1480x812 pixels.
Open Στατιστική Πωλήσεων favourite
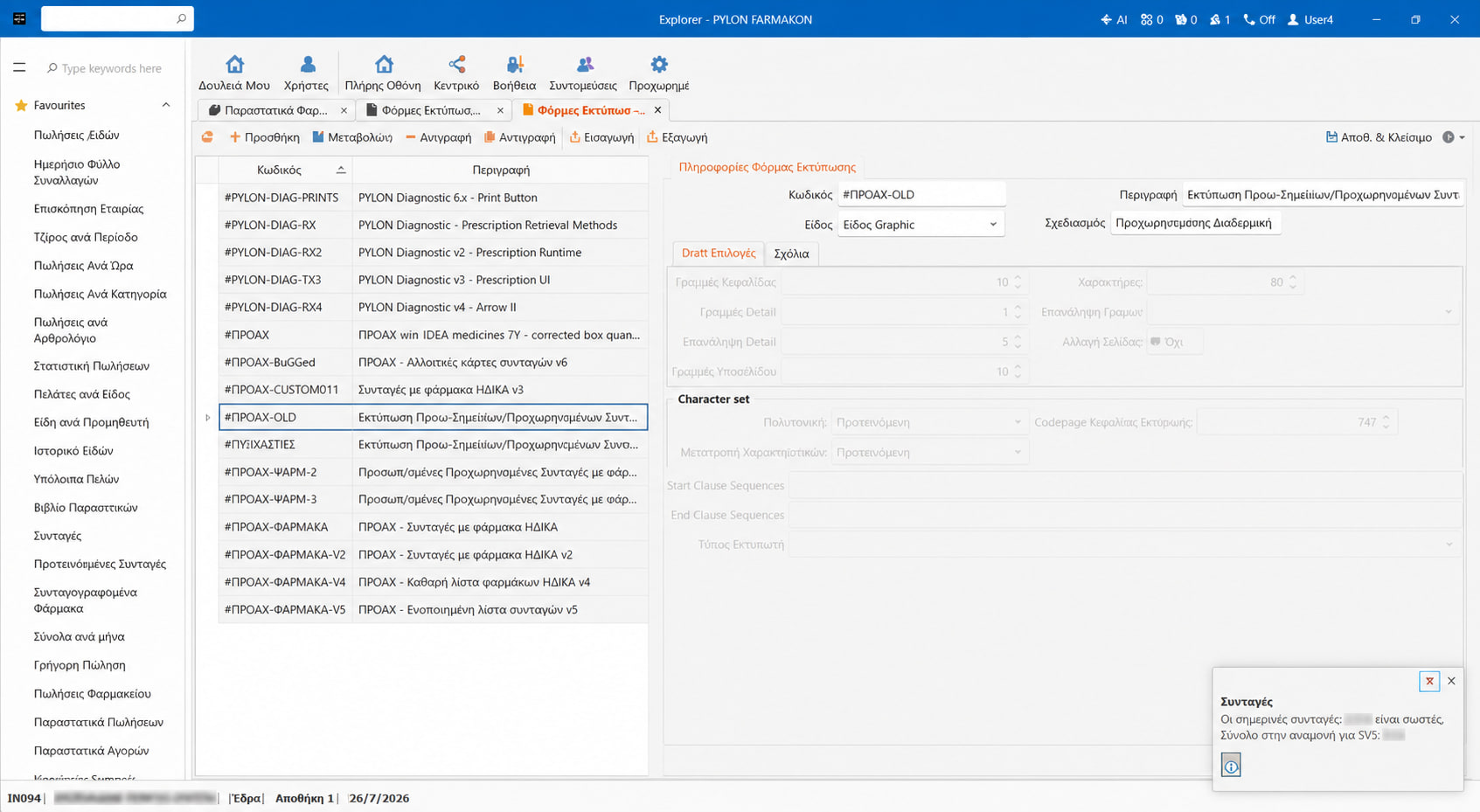(91, 365)
